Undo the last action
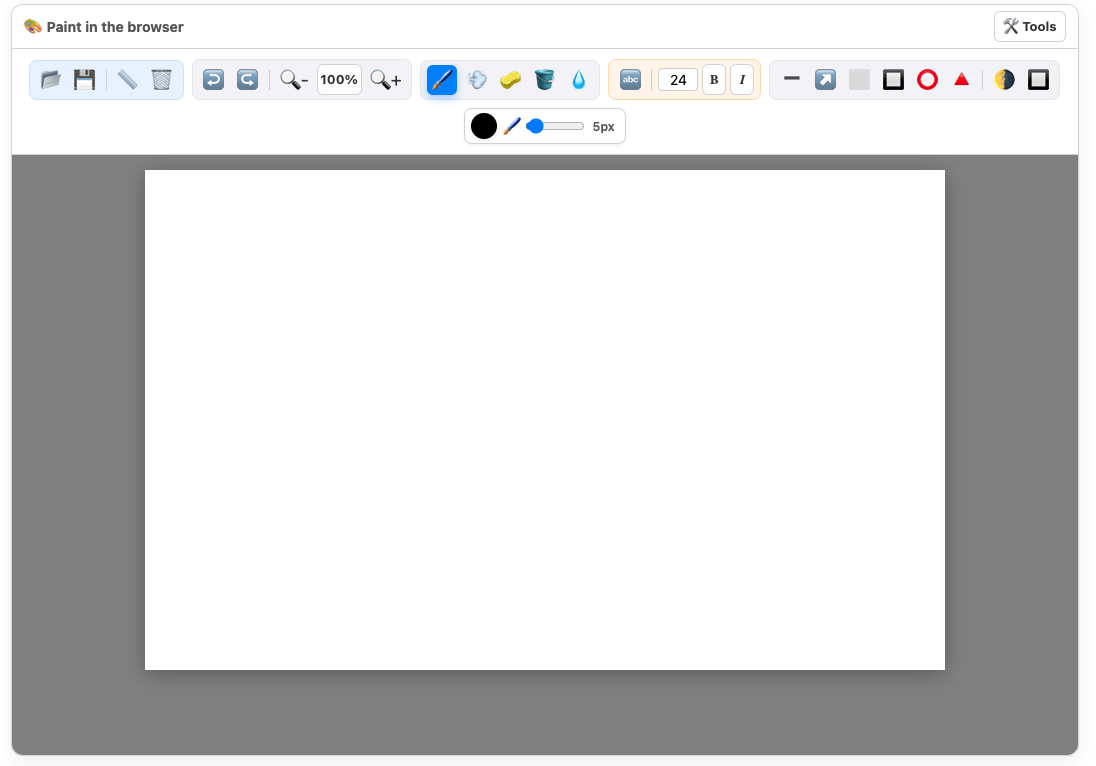The image size is (1096, 766). point(213,80)
